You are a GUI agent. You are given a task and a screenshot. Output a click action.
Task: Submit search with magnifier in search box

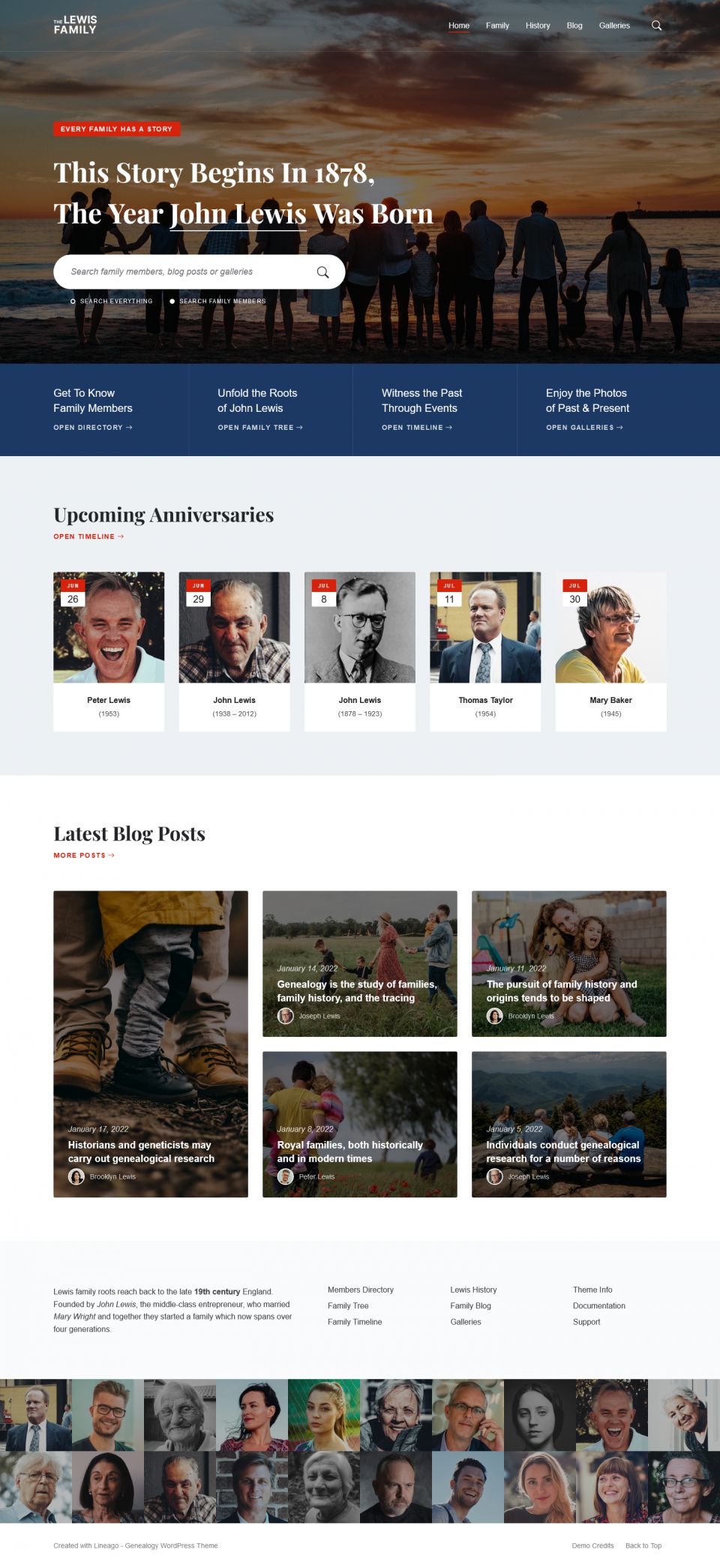pos(322,272)
